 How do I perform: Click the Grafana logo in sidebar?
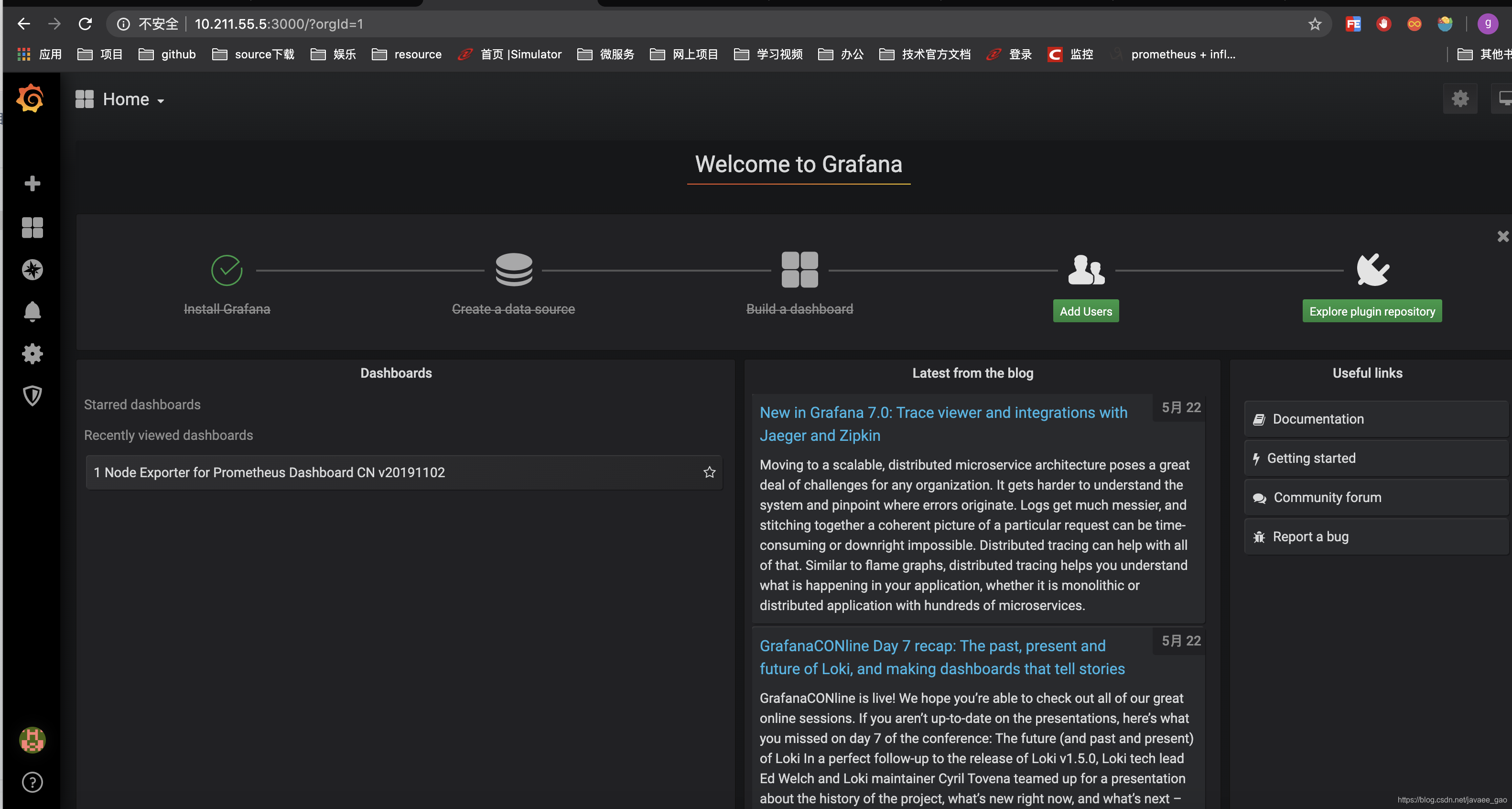point(31,98)
